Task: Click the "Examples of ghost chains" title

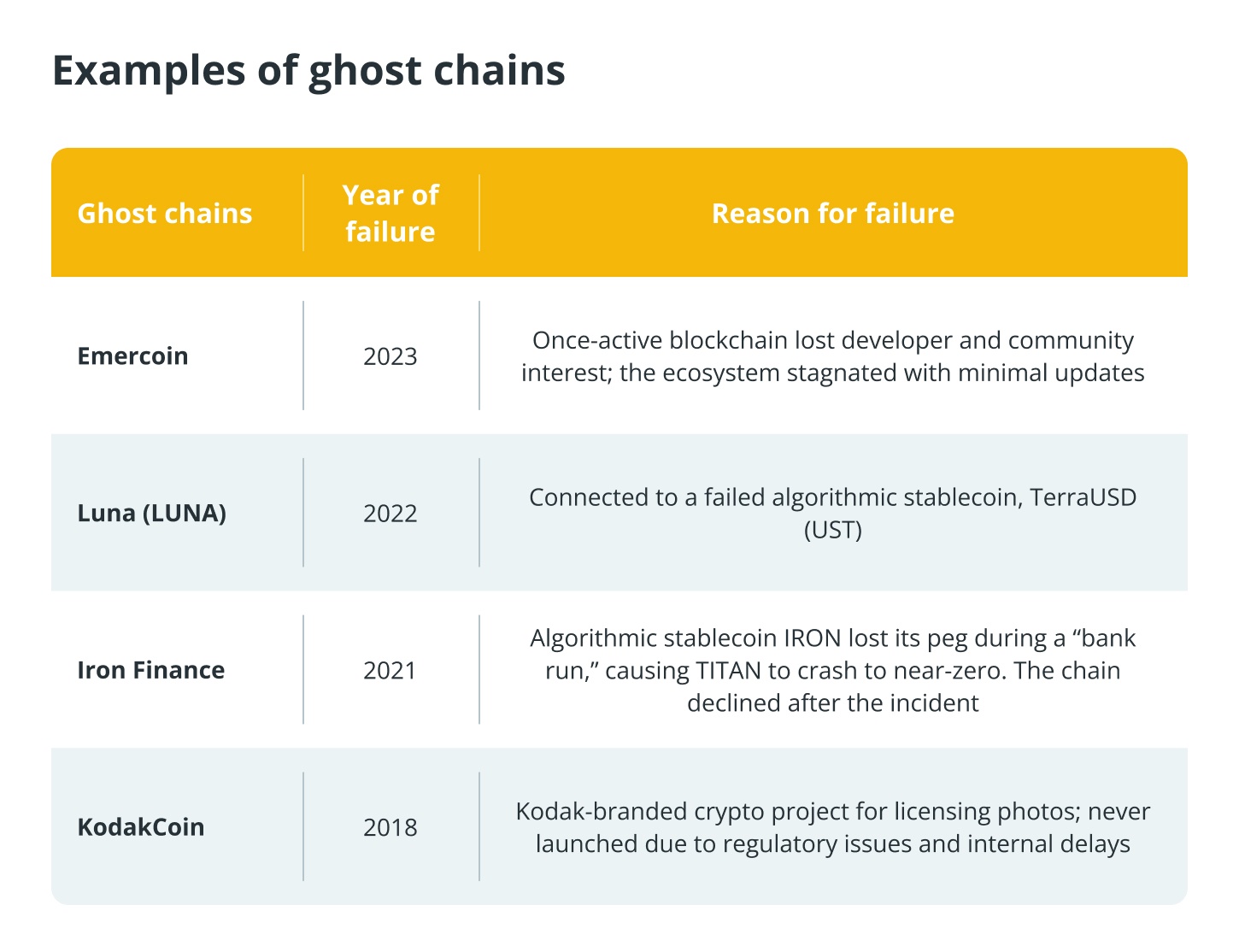Action: tap(308, 71)
